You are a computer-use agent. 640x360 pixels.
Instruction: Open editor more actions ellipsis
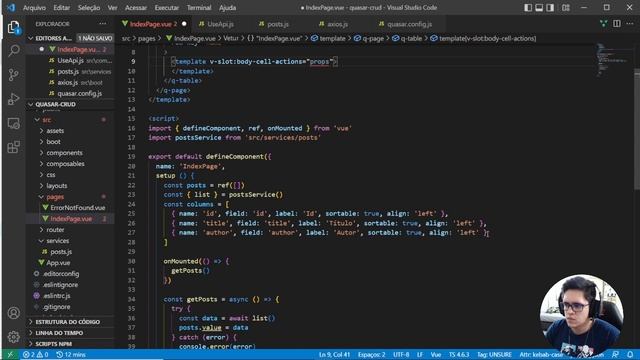click(630, 24)
